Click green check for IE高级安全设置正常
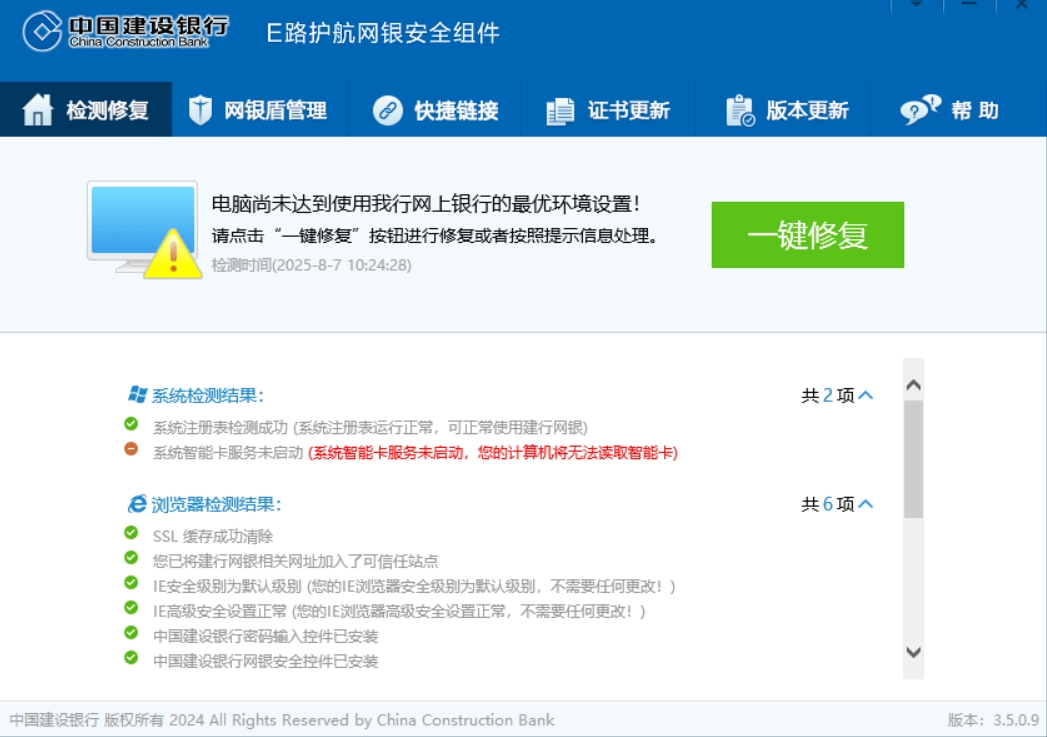The width and height of the screenshot is (1047, 737). tap(131, 607)
